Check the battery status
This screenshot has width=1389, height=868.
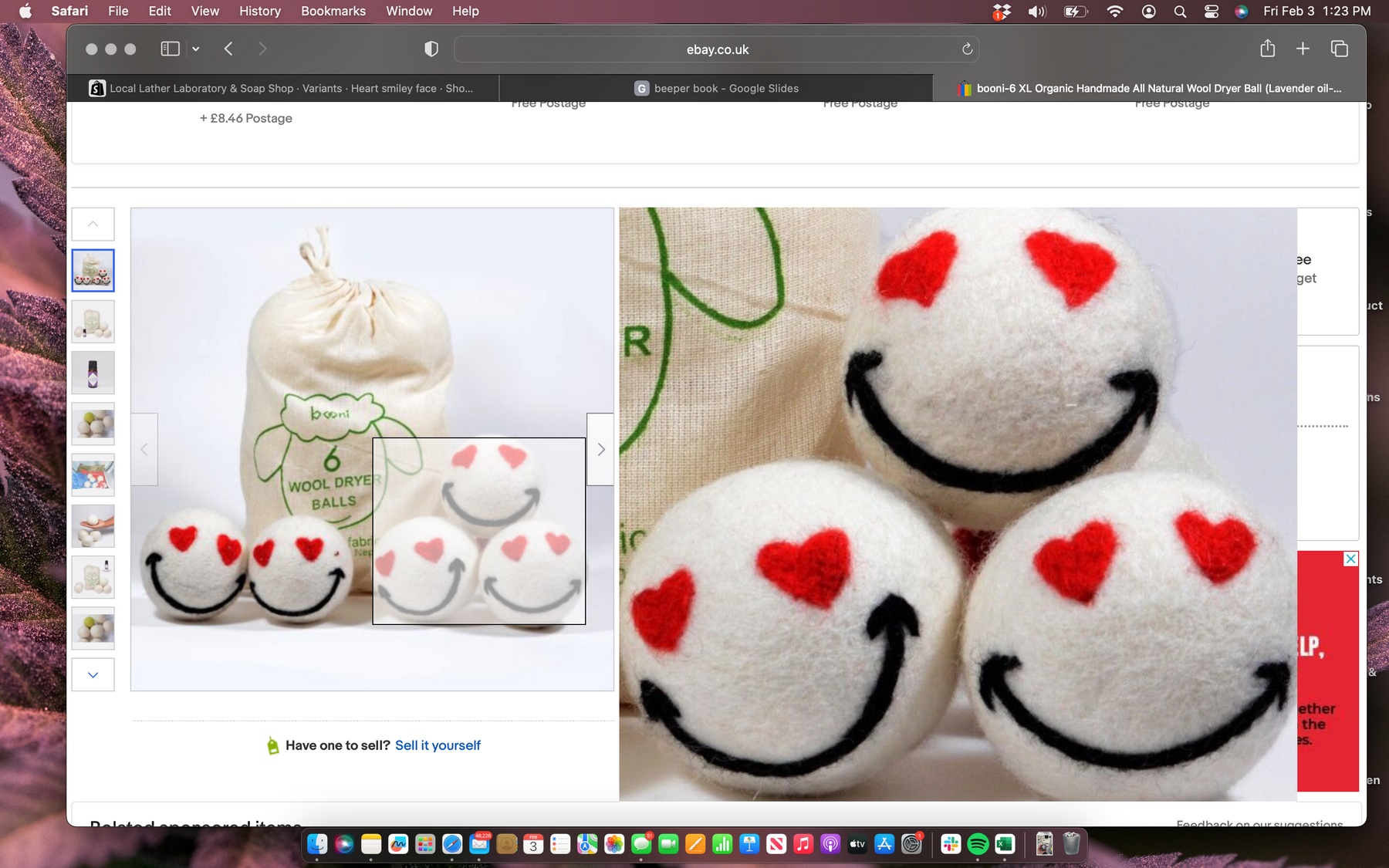[x=1075, y=11]
